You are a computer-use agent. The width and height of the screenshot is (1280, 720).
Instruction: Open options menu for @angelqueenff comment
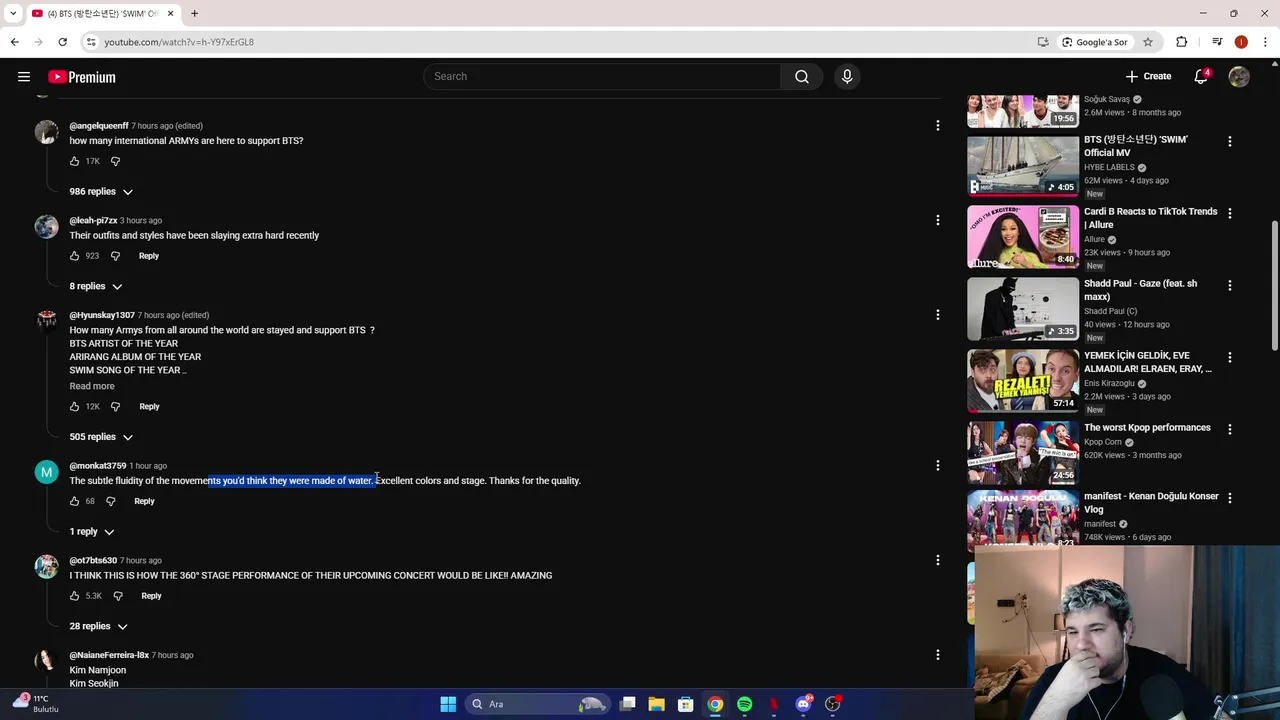point(937,126)
